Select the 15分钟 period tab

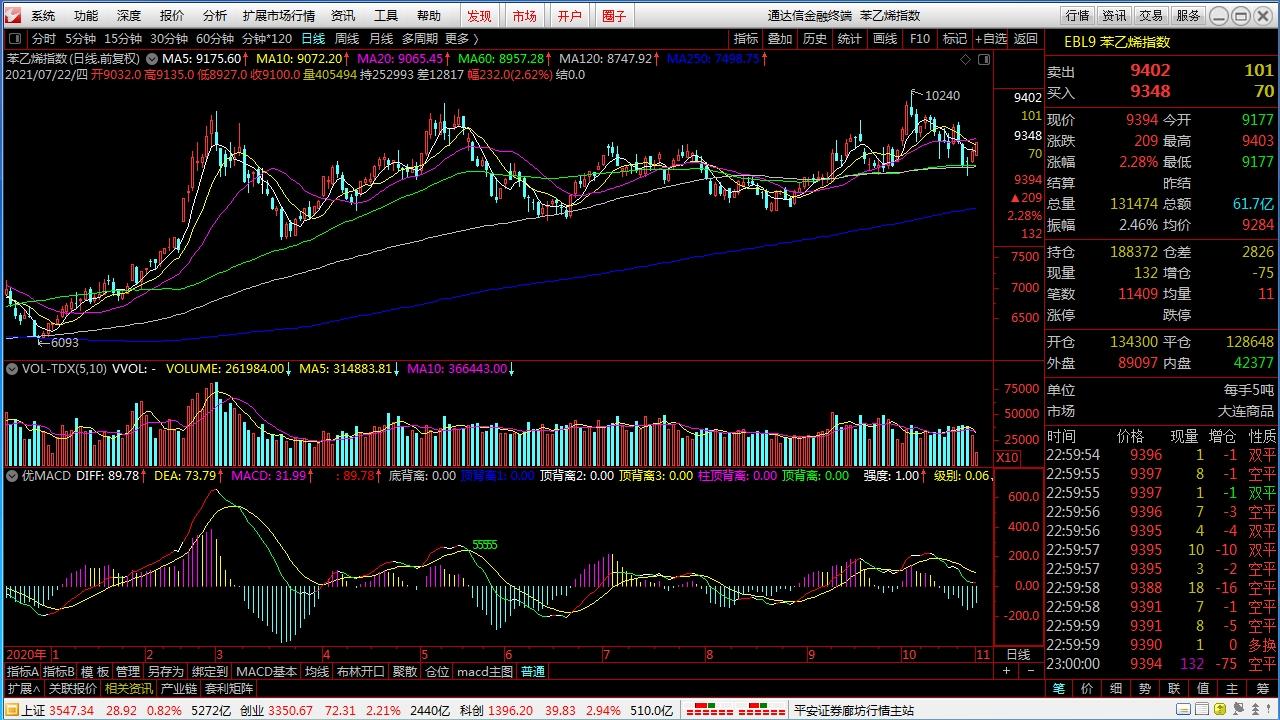point(123,39)
